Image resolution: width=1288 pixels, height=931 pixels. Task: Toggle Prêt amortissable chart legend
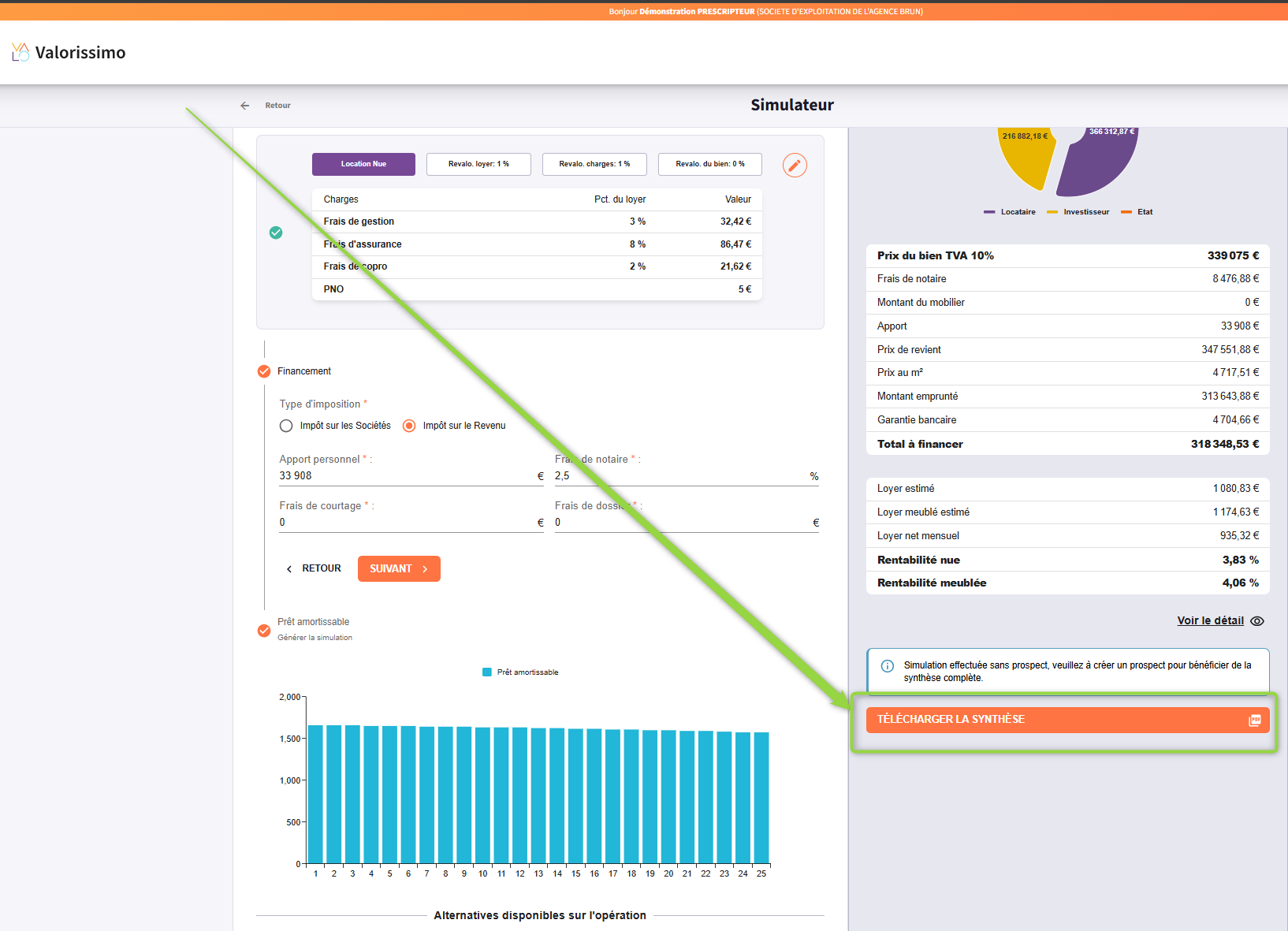coord(520,672)
